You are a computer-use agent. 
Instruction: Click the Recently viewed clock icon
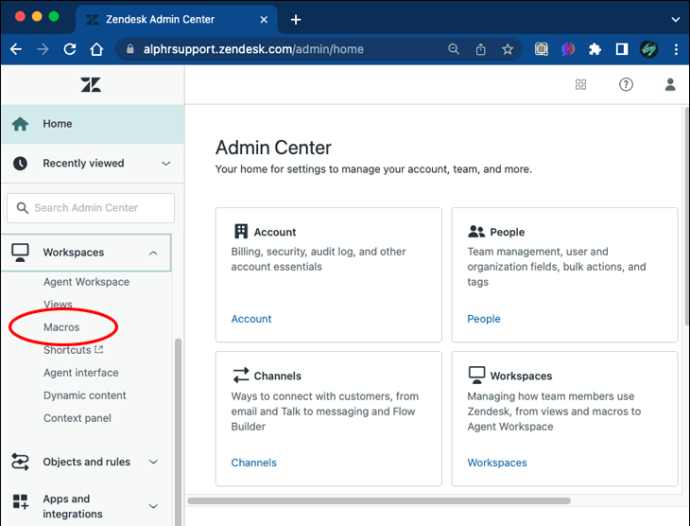pyautogui.click(x=20, y=163)
